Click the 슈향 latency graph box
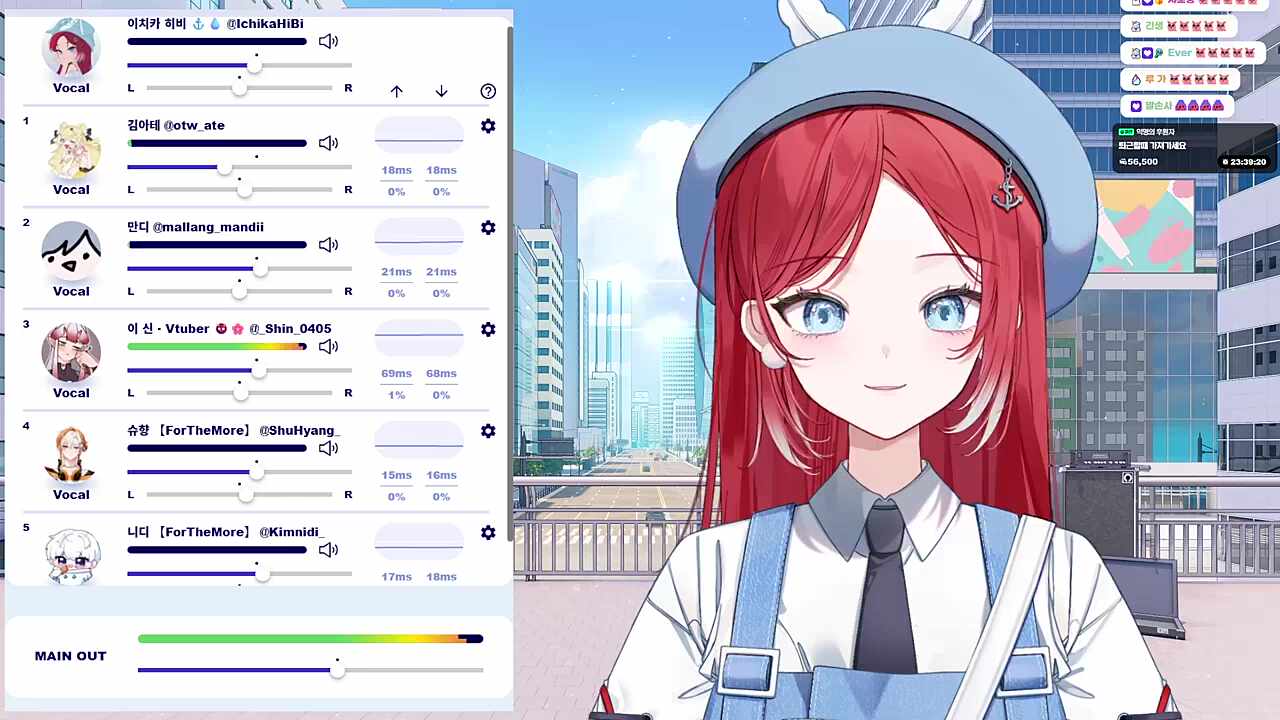This screenshot has width=1280, height=720. point(419,440)
